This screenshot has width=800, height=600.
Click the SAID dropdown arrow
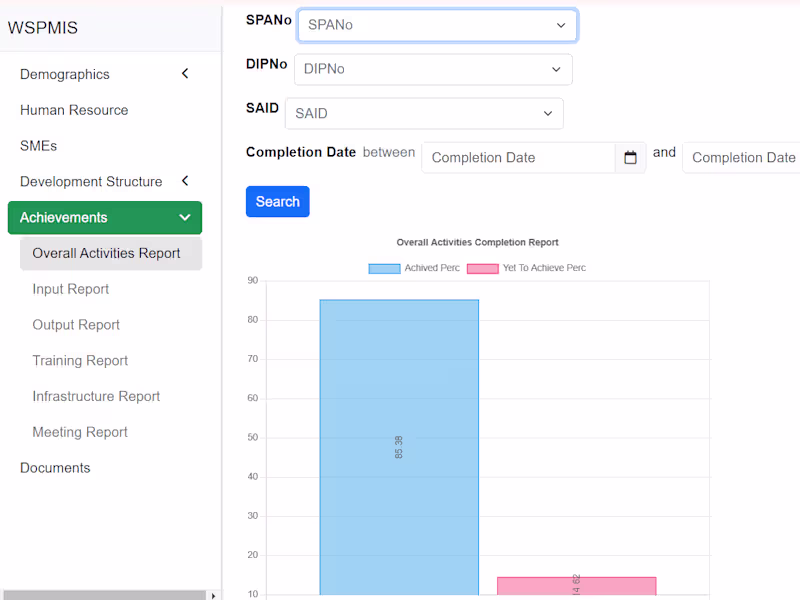pyautogui.click(x=548, y=113)
